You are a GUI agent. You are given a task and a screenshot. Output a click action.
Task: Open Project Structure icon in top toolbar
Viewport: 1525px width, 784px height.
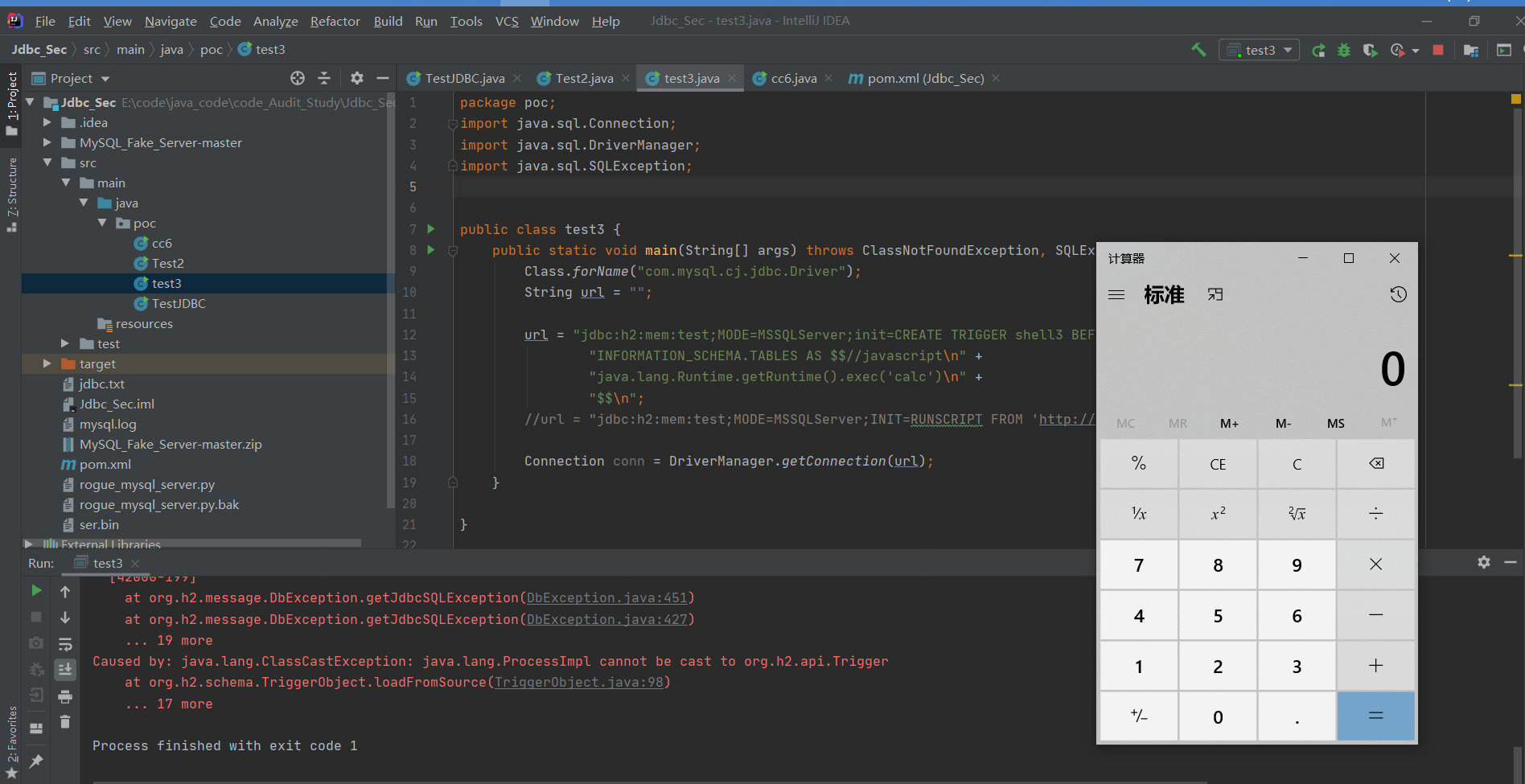tap(1471, 50)
